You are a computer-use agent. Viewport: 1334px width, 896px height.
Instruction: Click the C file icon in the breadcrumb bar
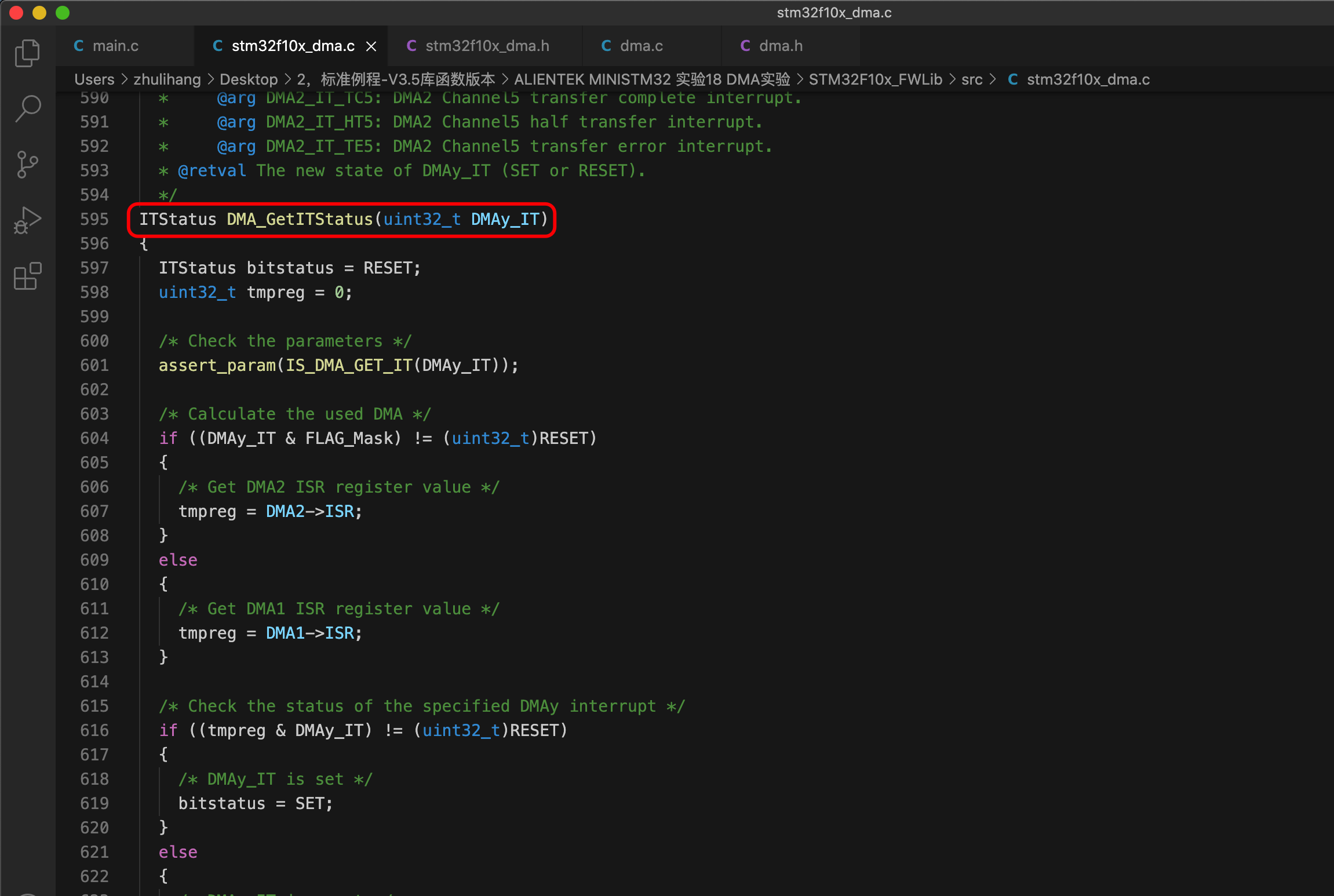[x=1014, y=79]
